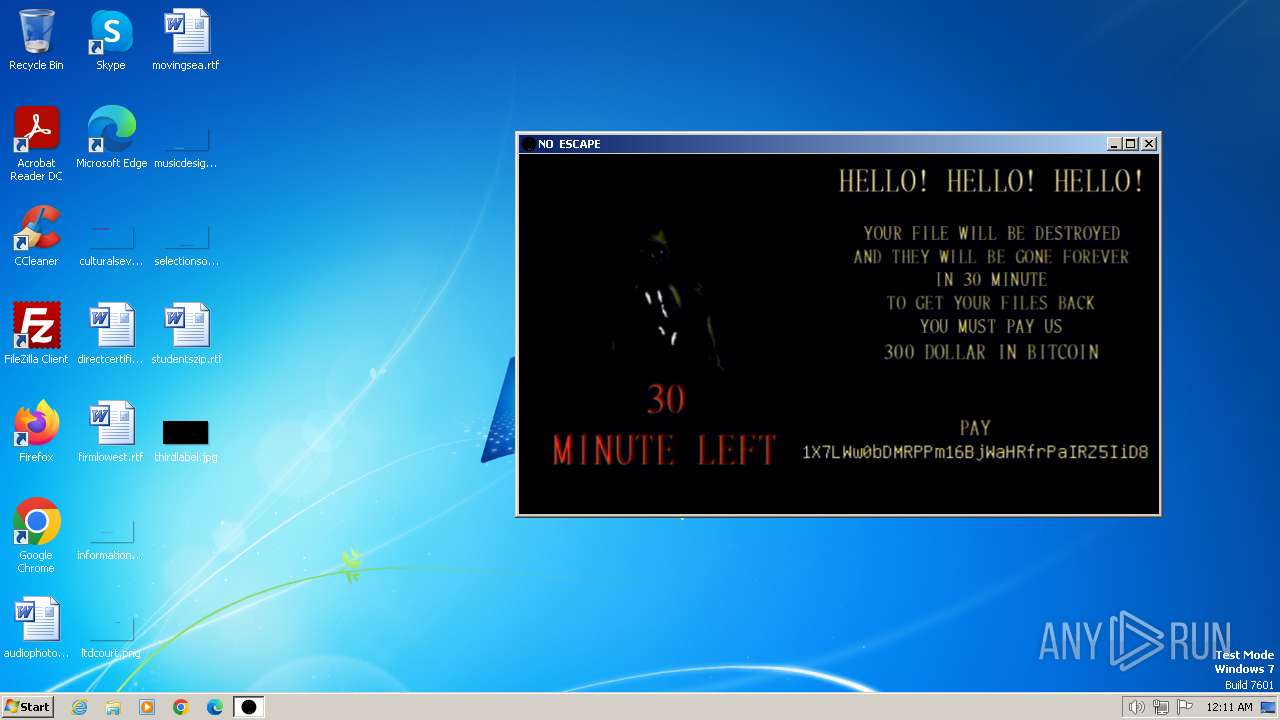Click the '30 MINUTE LEFT' countdown
Image resolution: width=1280 pixels, height=720 pixels.
tap(665, 427)
